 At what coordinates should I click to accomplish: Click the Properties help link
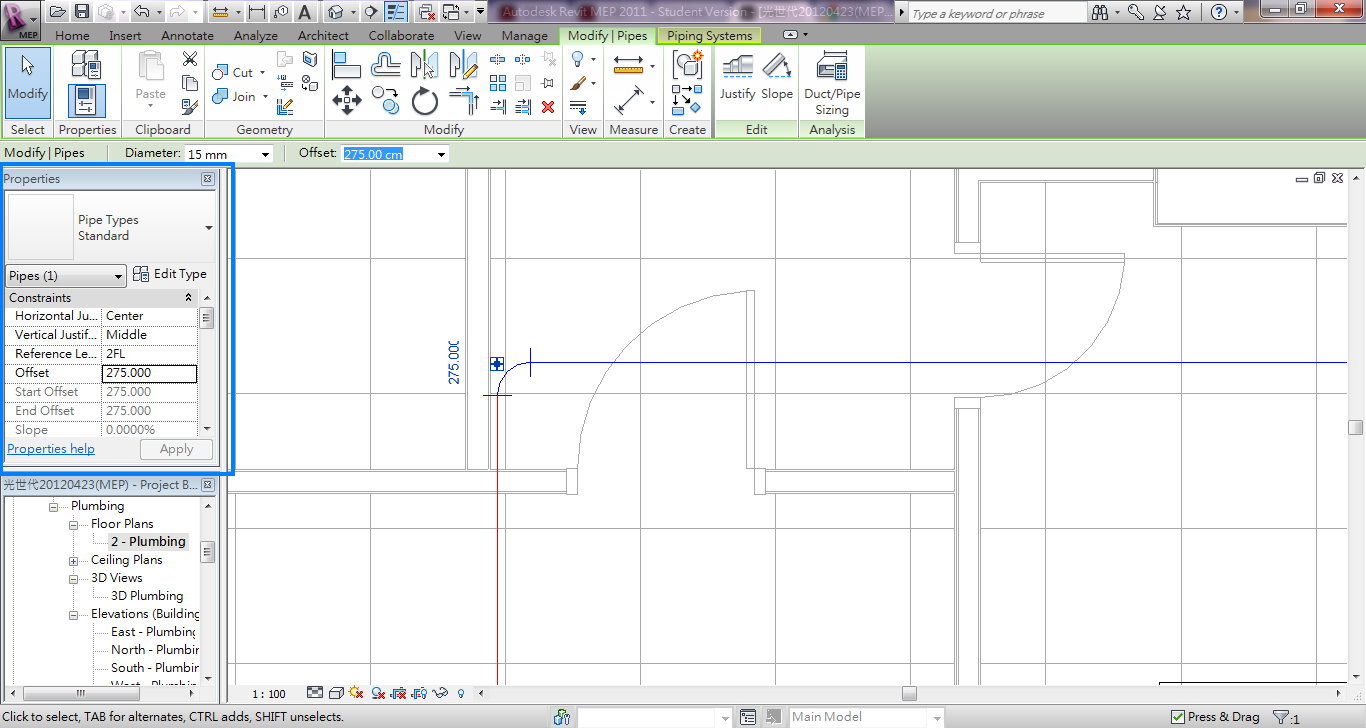coord(51,449)
